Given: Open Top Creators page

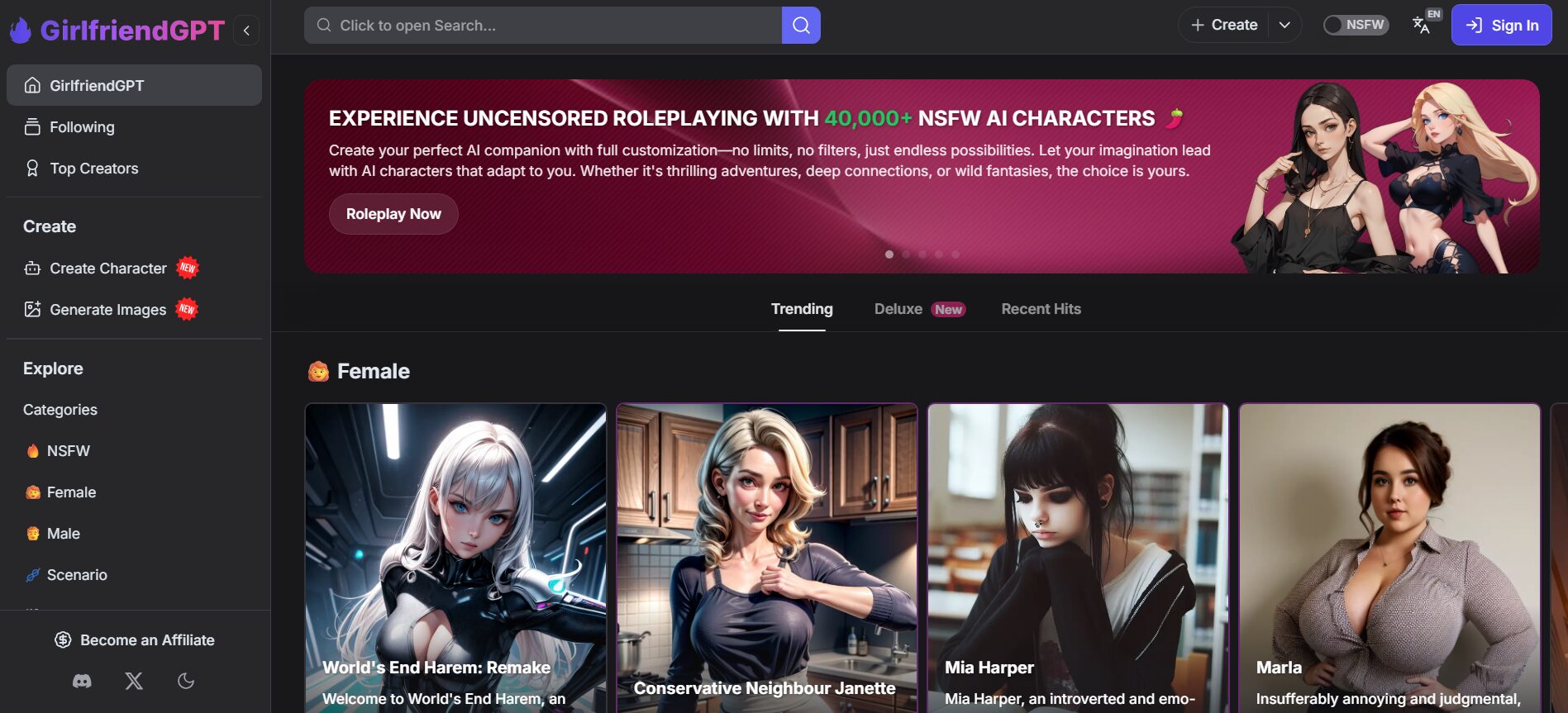Looking at the screenshot, I should 93,169.
